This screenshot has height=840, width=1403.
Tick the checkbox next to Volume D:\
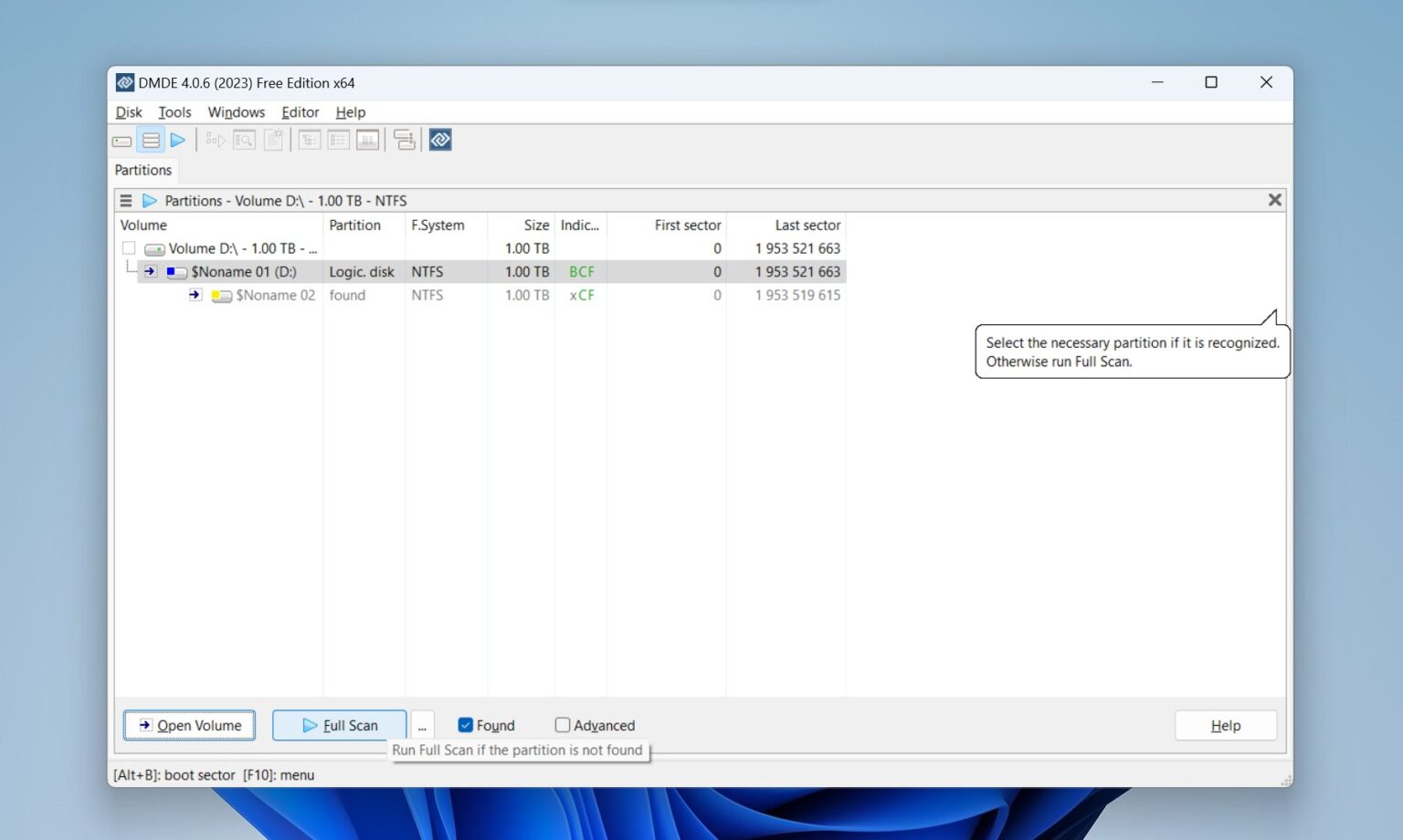(x=129, y=247)
